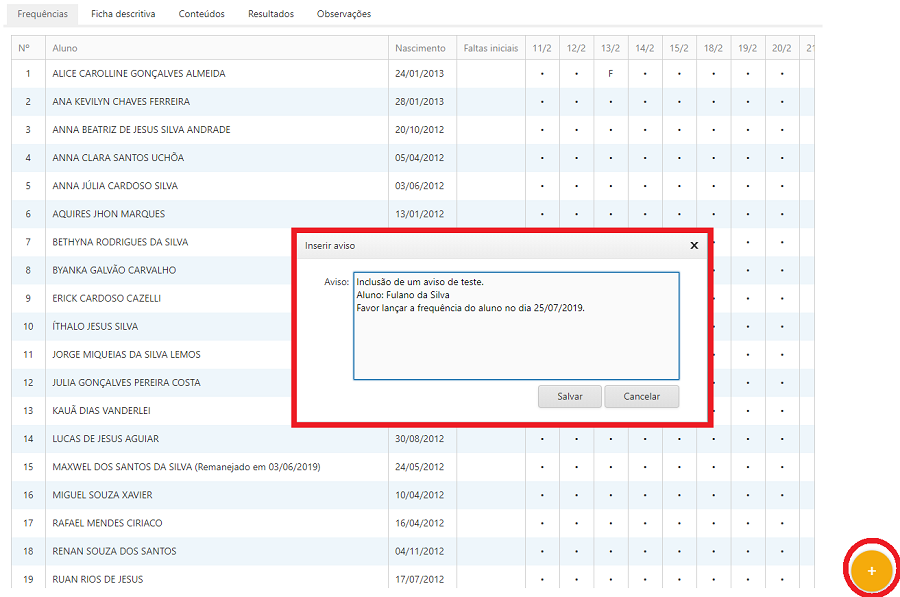Select the Observações tab

coord(344,14)
